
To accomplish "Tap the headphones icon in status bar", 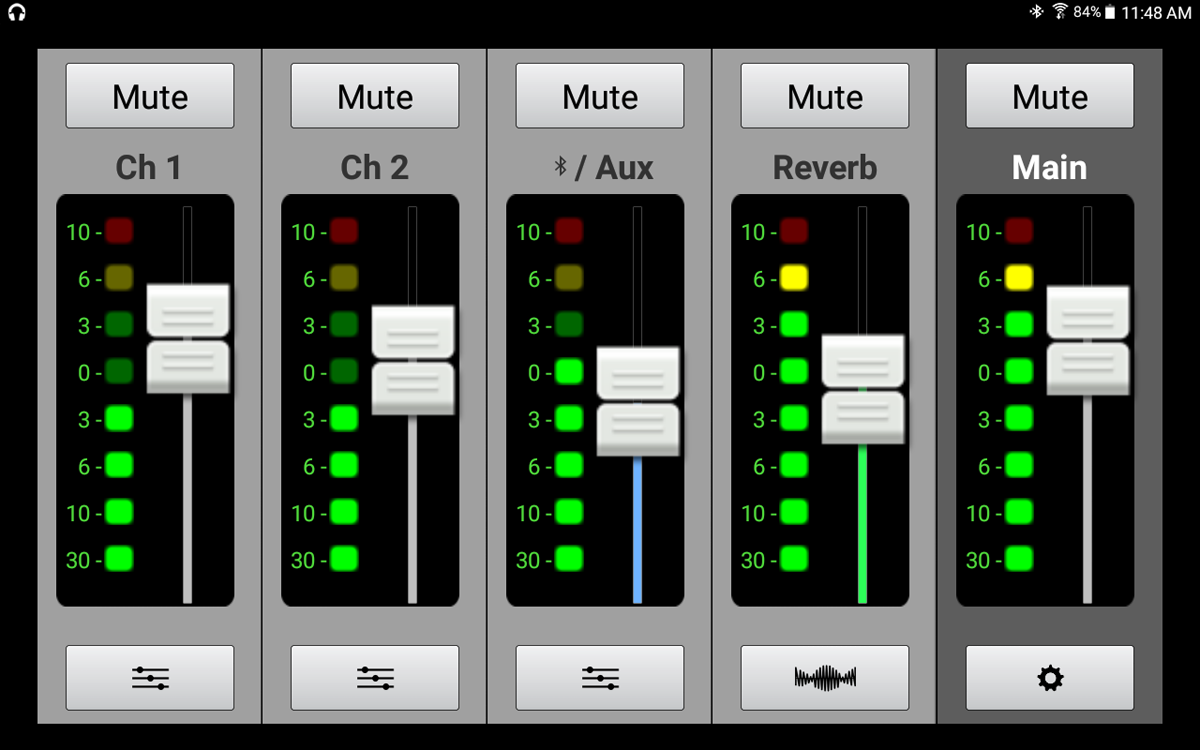I will (x=17, y=13).
